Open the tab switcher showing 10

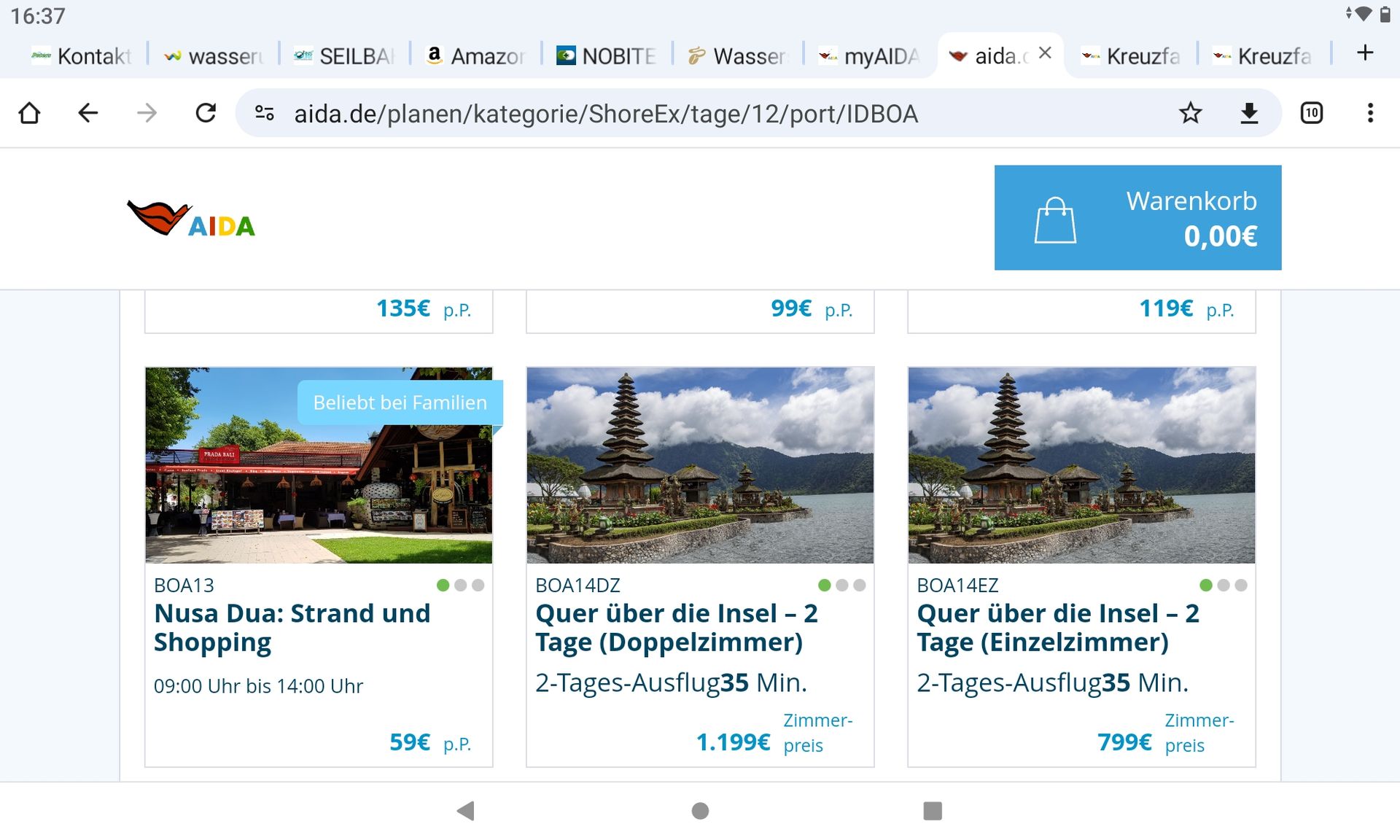pyautogui.click(x=1311, y=113)
